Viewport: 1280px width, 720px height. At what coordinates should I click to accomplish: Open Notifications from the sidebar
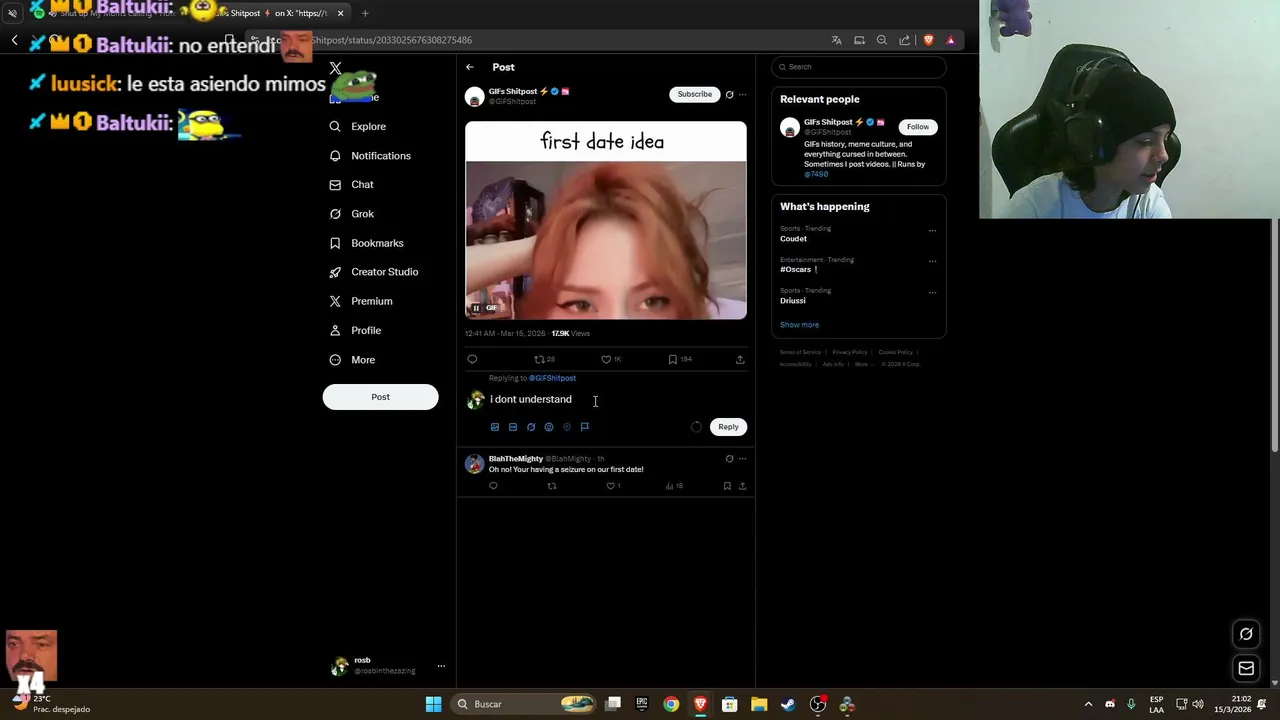(370, 156)
